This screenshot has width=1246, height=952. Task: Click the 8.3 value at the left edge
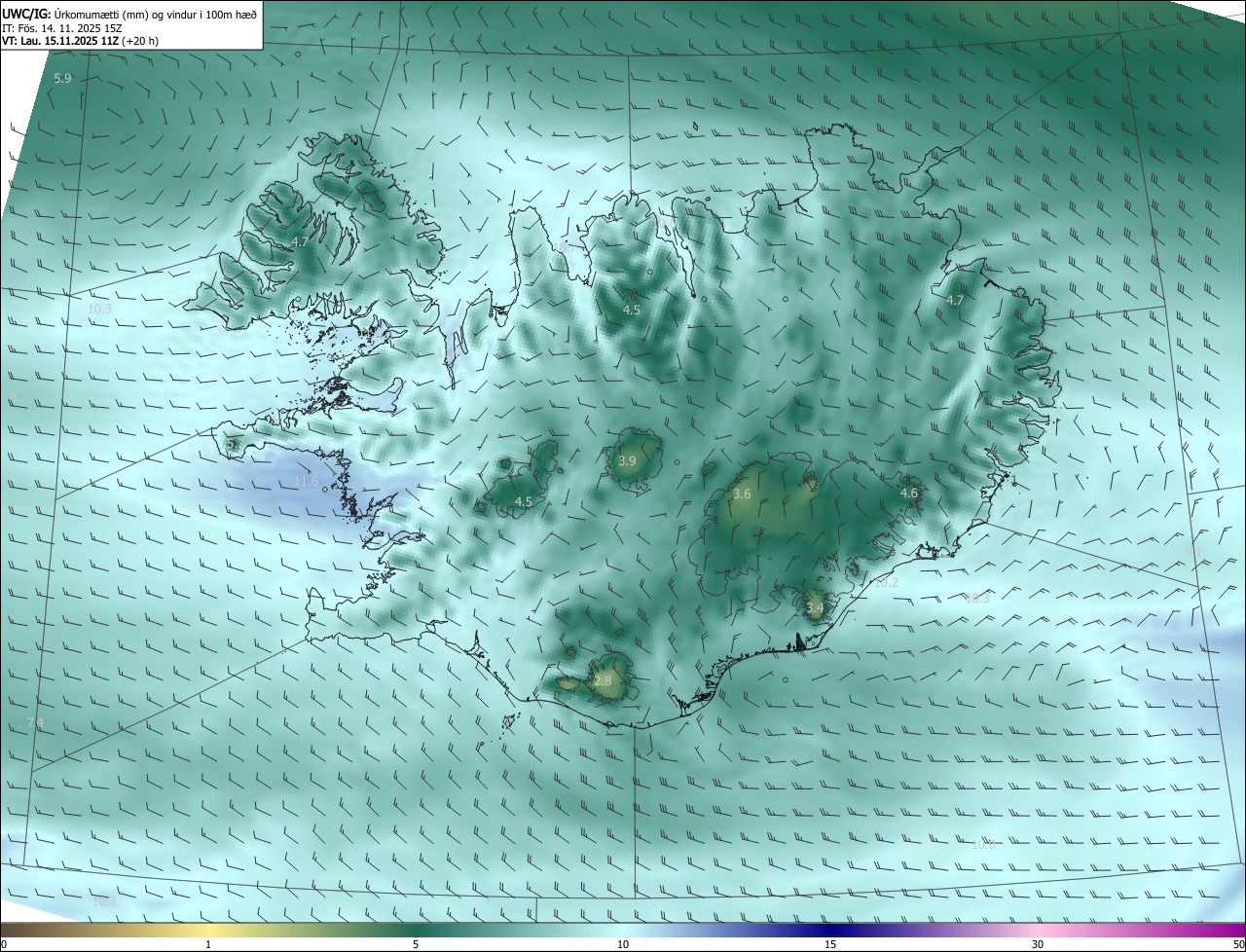coord(18,397)
